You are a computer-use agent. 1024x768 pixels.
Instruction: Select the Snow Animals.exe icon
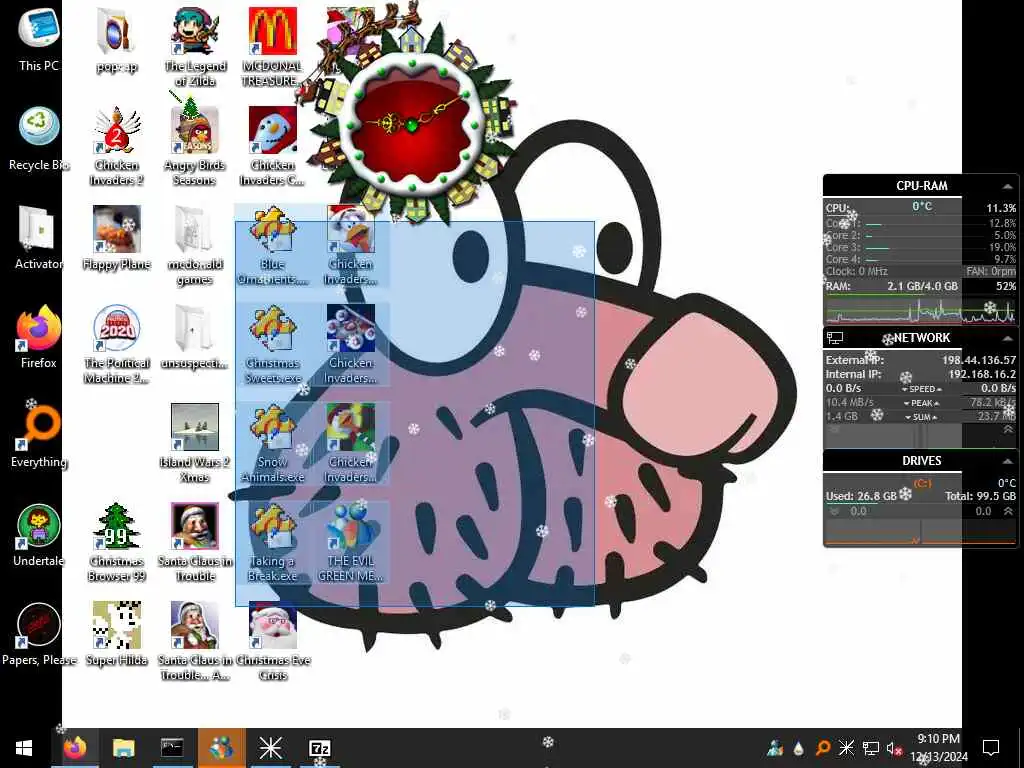coord(272,444)
